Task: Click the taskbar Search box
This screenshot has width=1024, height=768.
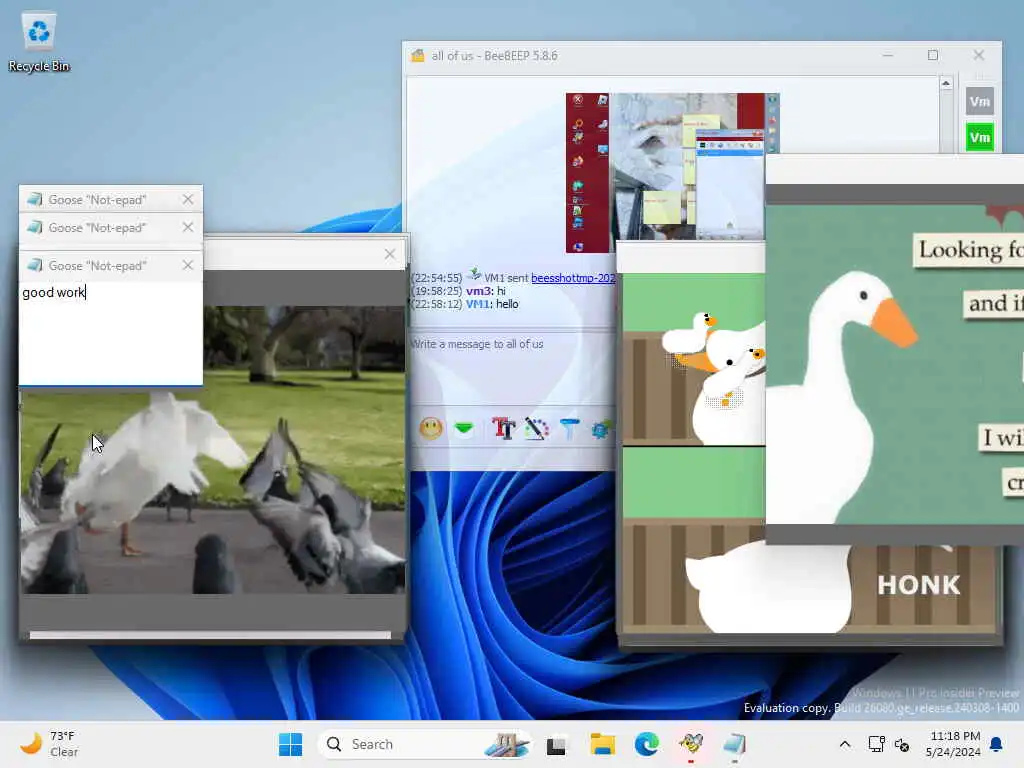Action: click(424, 744)
